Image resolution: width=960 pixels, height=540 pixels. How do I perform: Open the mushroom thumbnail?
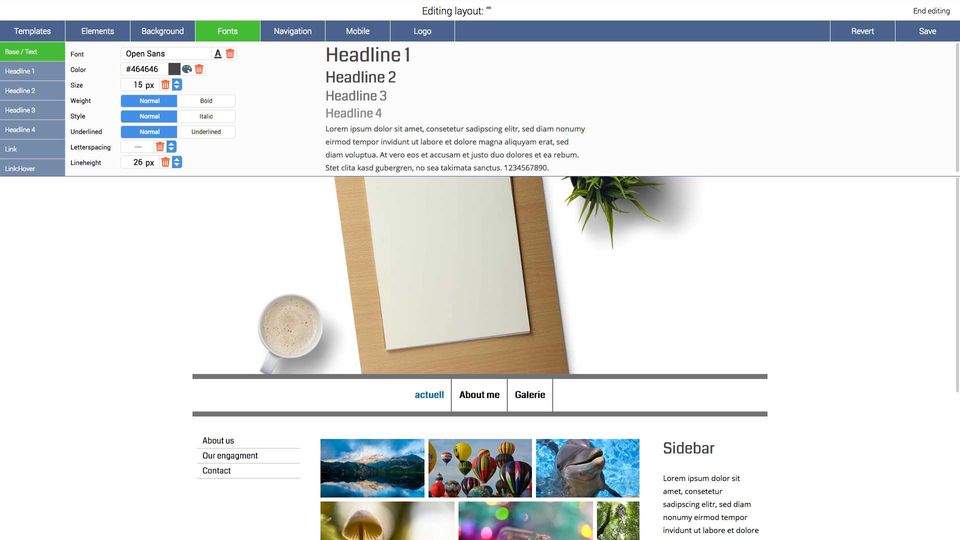[x=388, y=521]
